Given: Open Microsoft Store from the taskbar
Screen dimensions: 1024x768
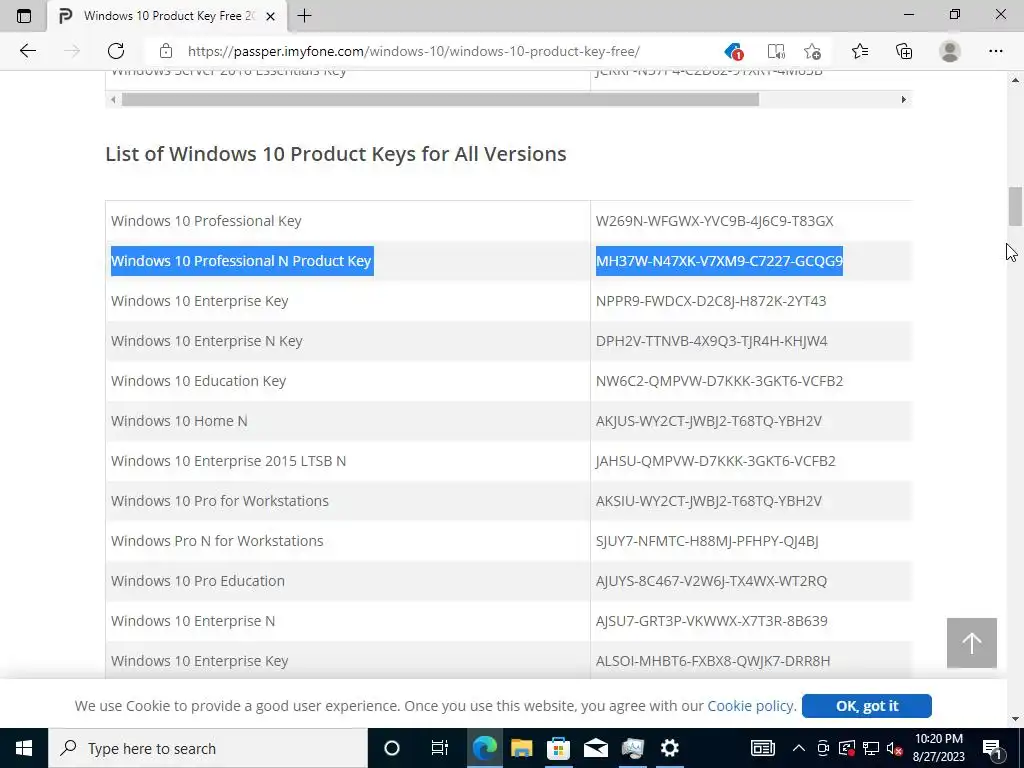Looking at the screenshot, I should 558,748.
